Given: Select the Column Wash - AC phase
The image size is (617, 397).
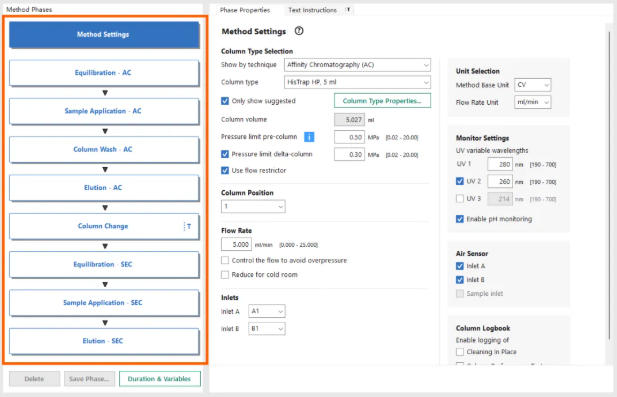Looking at the screenshot, I should tap(104, 150).
